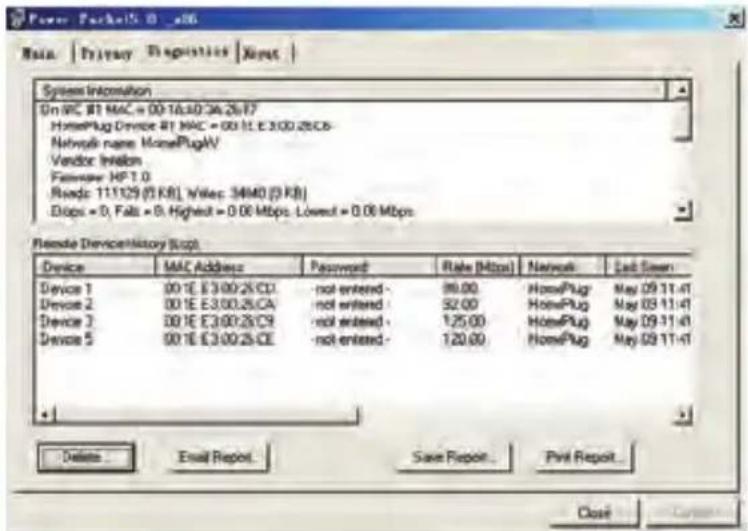Close the Power Packet window via X

coord(735,19)
